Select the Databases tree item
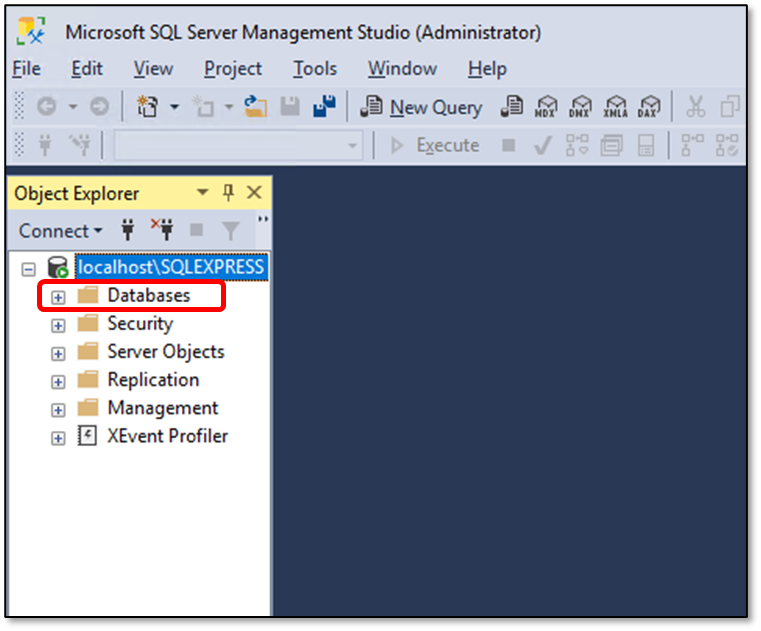The width and height of the screenshot is (761, 631). click(x=149, y=295)
